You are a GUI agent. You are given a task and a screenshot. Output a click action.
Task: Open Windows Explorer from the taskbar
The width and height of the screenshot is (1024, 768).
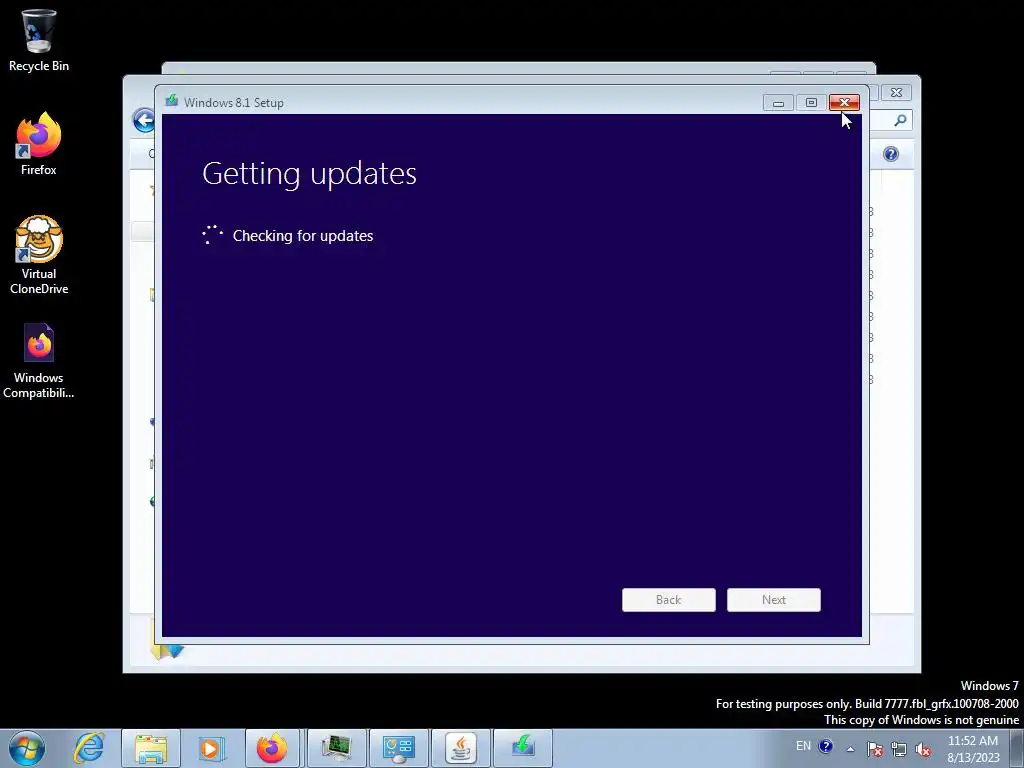point(151,748)
